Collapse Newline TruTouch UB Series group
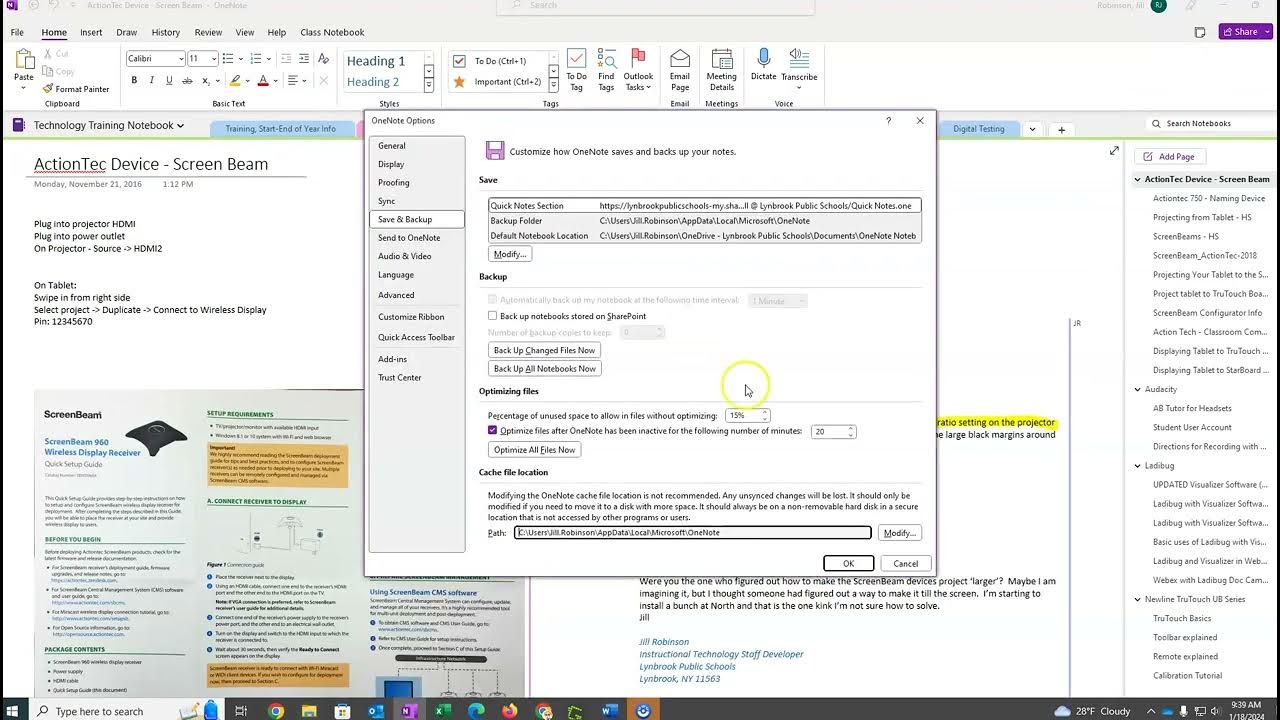Viewport: 1280px width, 720px height. pos(1137,600)
